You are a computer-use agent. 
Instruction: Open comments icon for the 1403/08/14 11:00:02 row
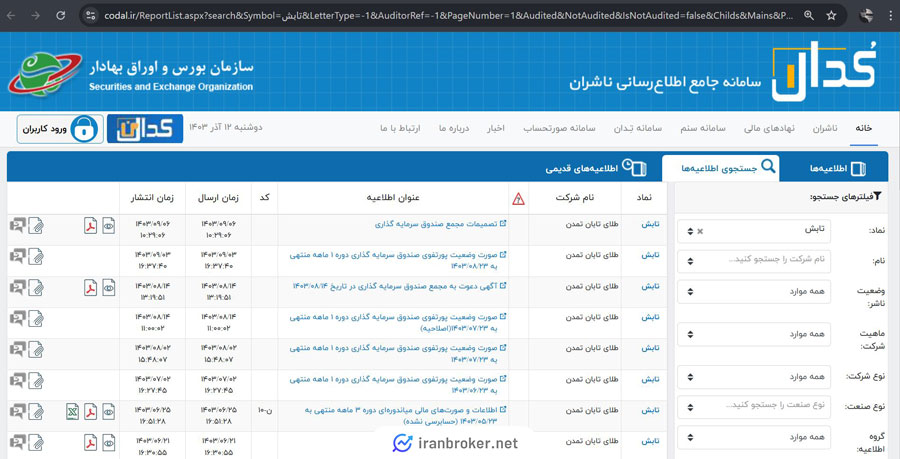(18, 318)
